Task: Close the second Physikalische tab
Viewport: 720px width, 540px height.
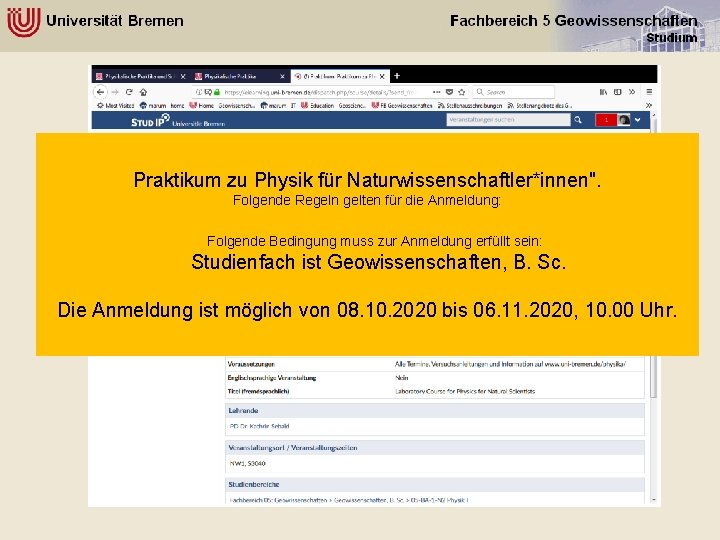Action: [282, 76]
